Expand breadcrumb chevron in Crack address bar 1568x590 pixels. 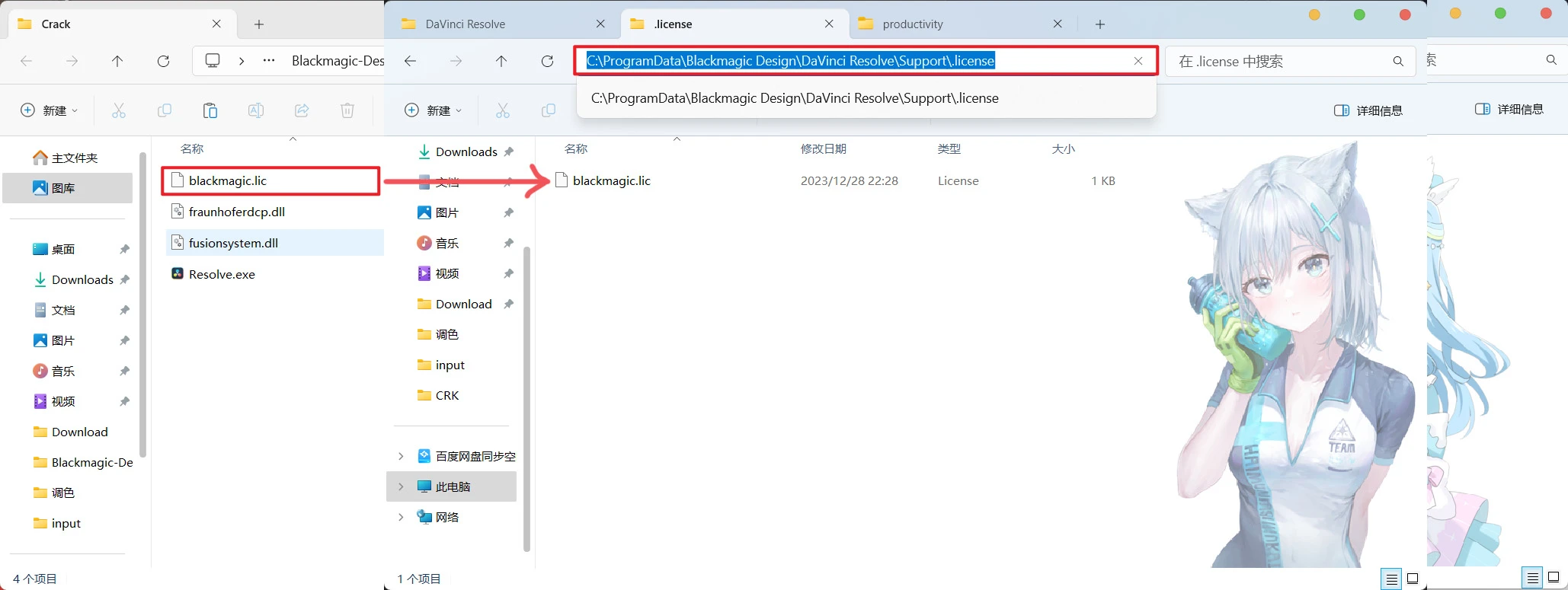[x=242, y=61]
